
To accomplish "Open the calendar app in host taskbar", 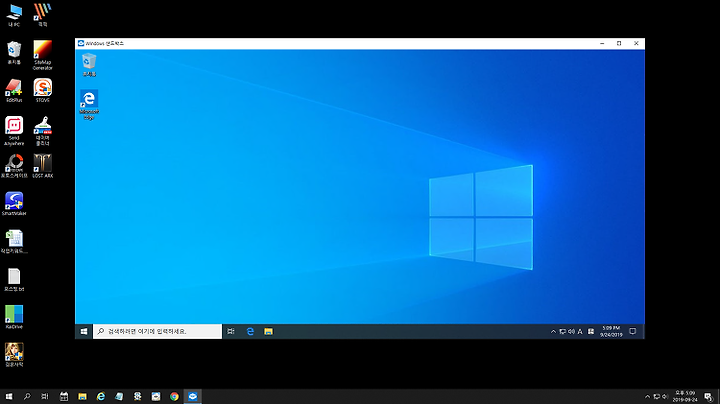I will (64, 397).
